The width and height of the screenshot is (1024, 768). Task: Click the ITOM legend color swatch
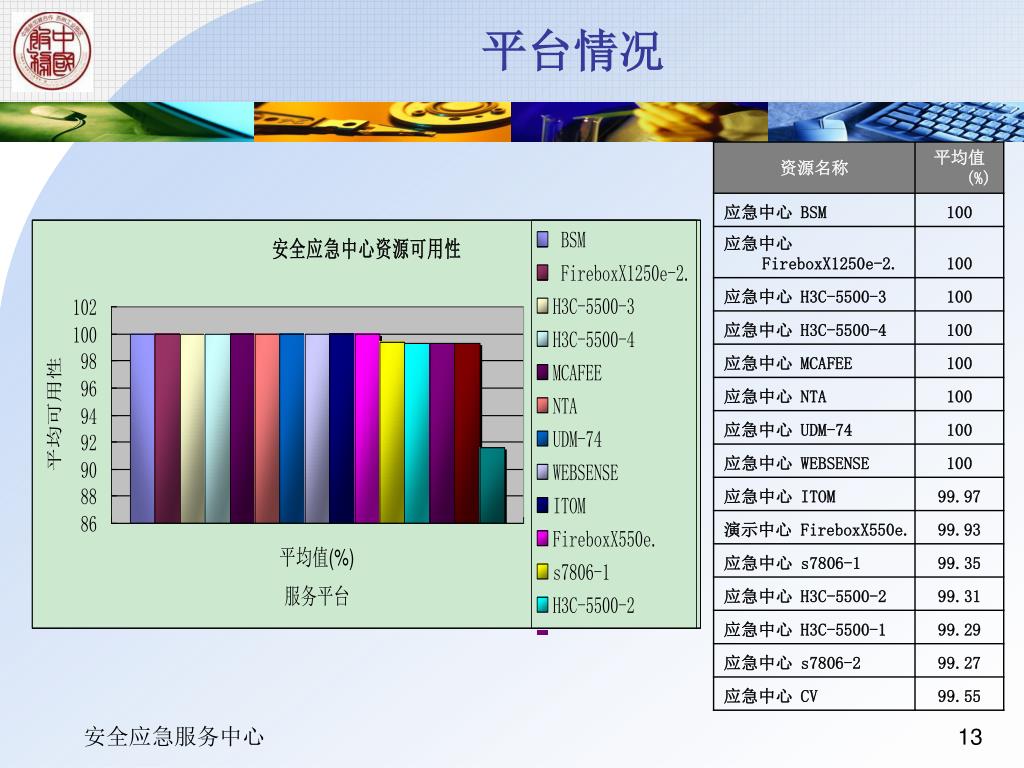pyautogui.click(x=543, y=505)
